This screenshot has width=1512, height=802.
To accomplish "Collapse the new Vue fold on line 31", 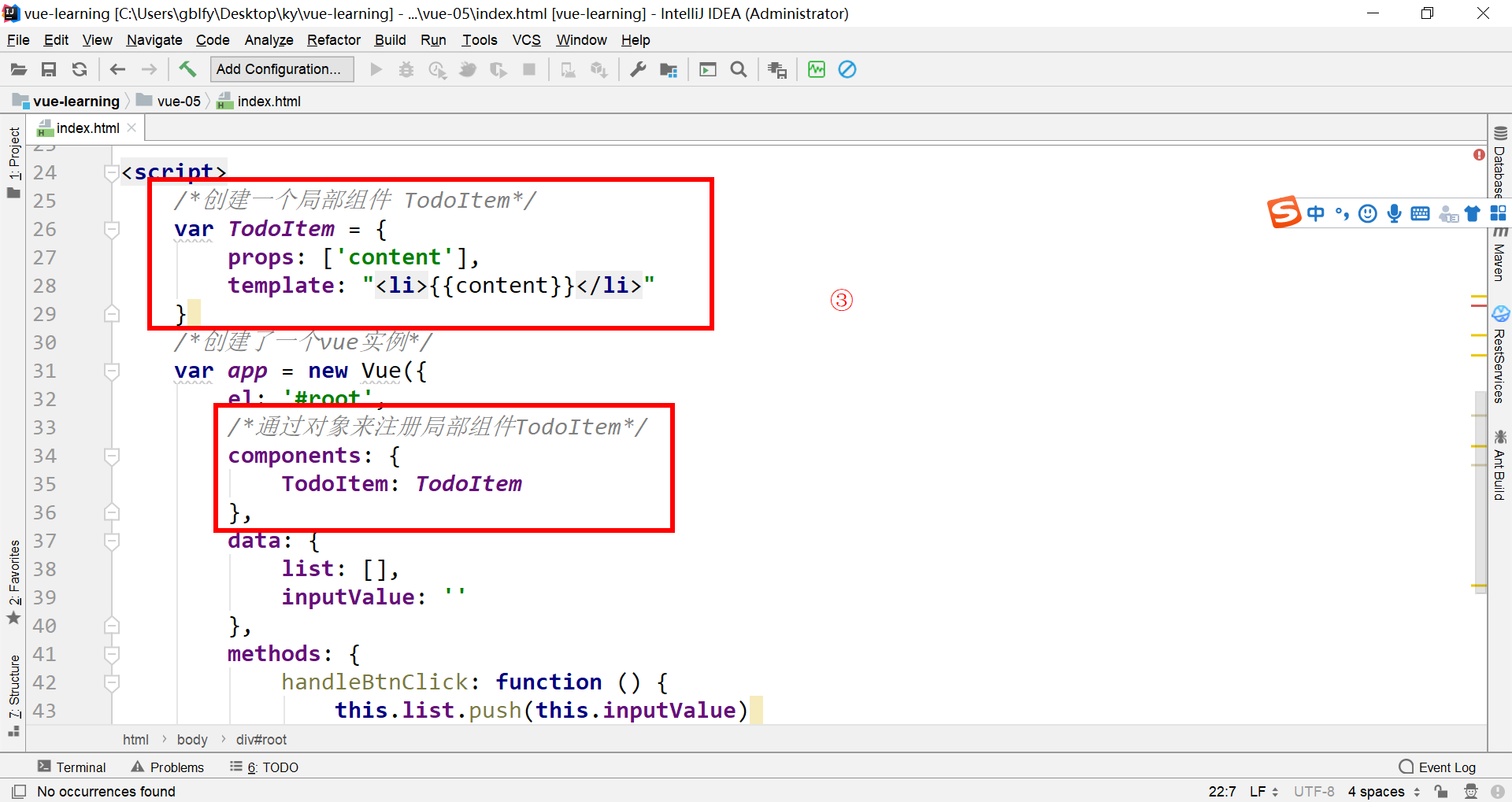I will [x=112, y=371].
